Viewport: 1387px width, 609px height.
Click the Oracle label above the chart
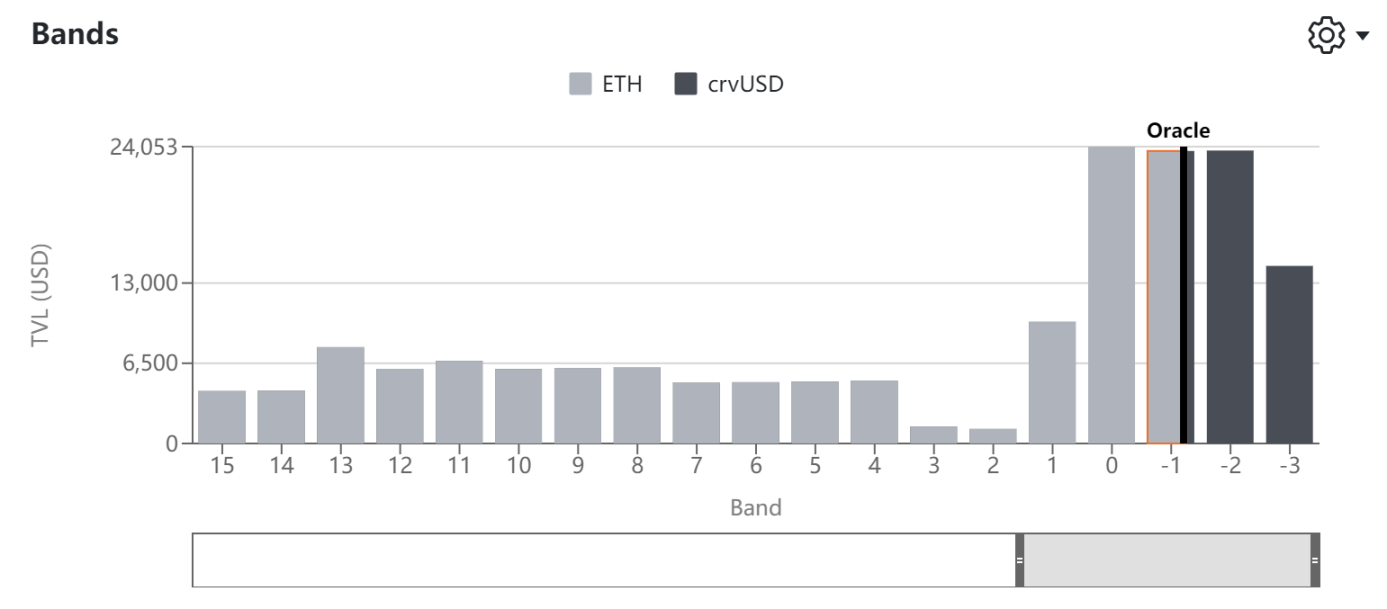click(x=1178, y=130)
